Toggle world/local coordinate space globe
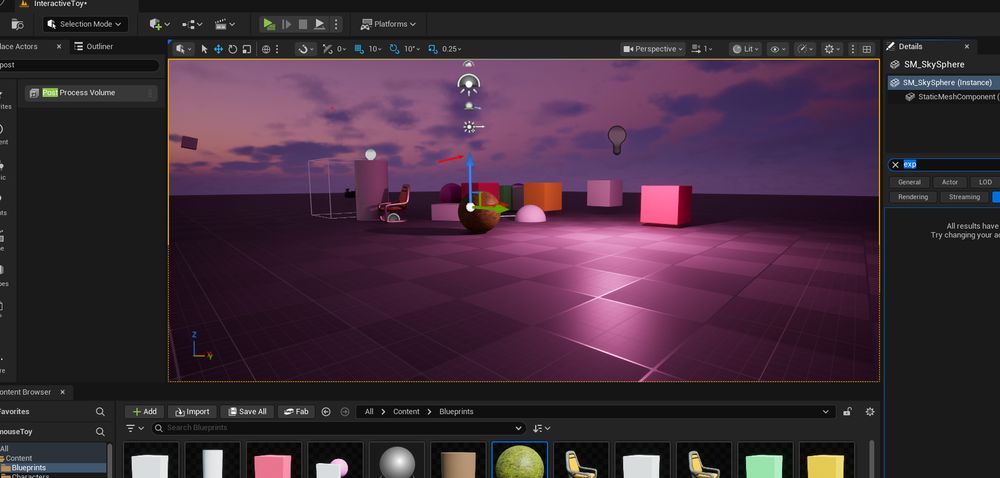Screen dimensions: 1000x478 click(266, 49)
